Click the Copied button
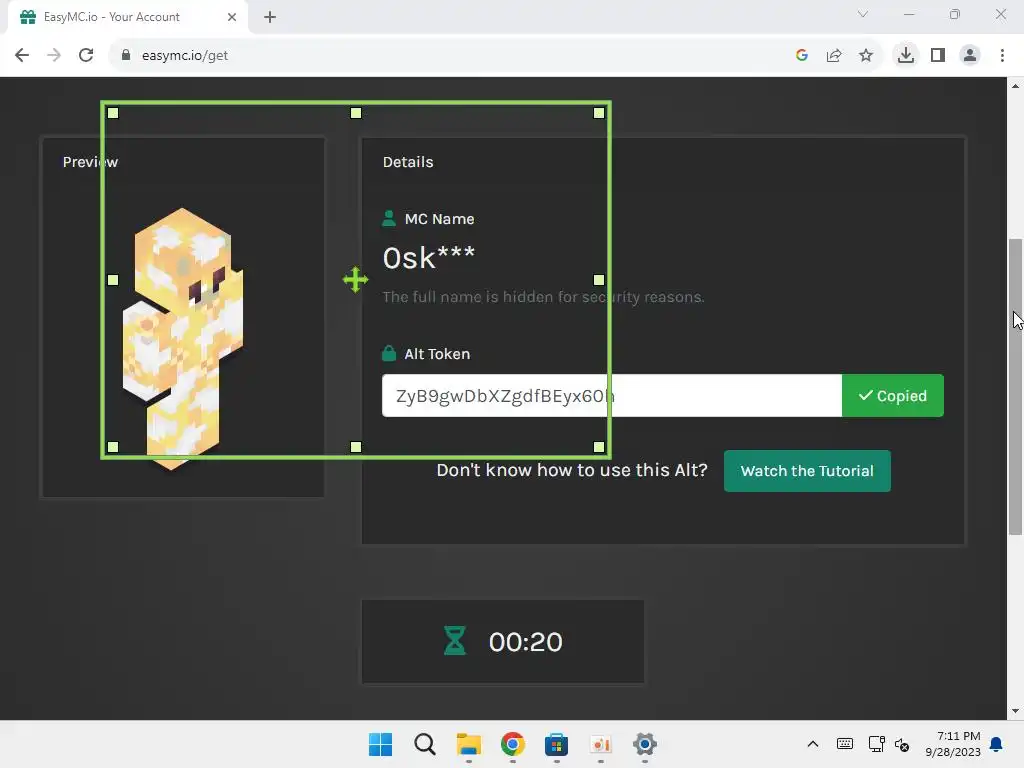The width and height of the screenshot is (1024, 768). (893, 396)
